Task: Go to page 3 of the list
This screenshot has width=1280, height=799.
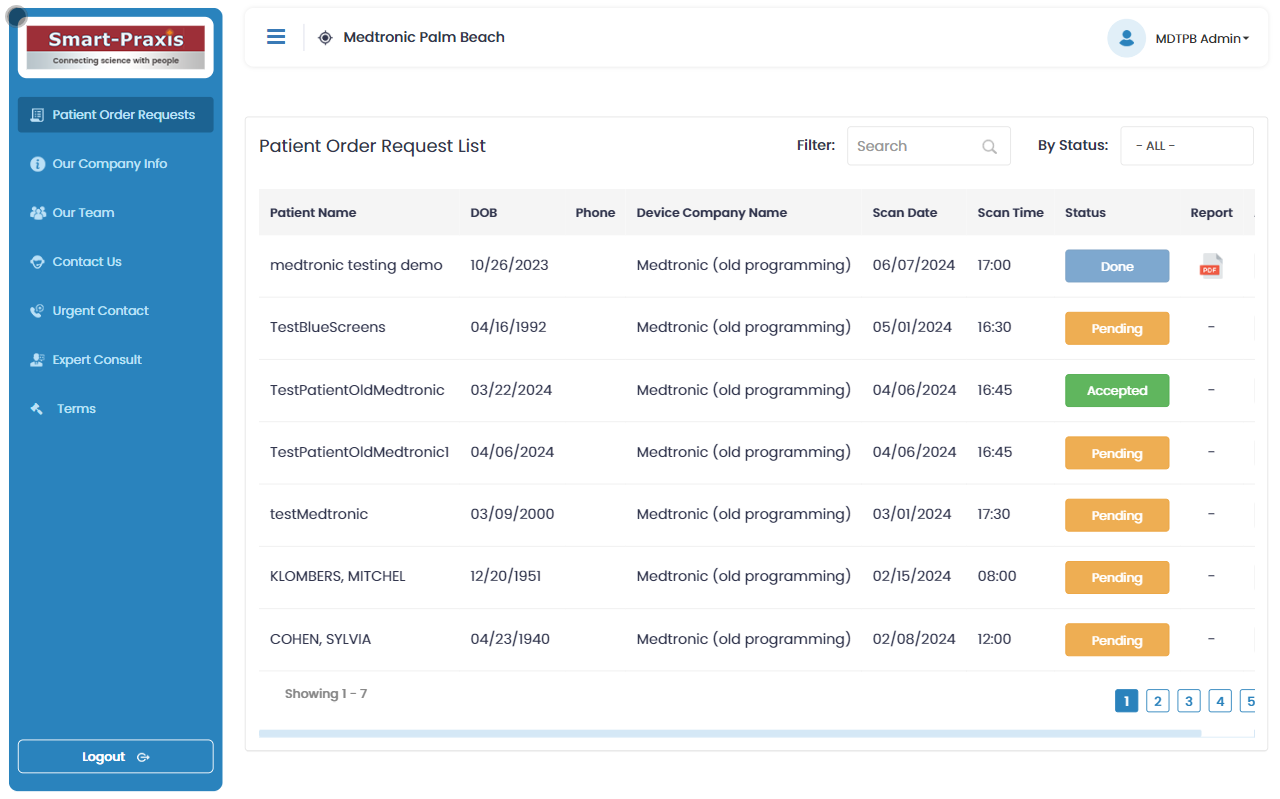Action: [1188, 701]
